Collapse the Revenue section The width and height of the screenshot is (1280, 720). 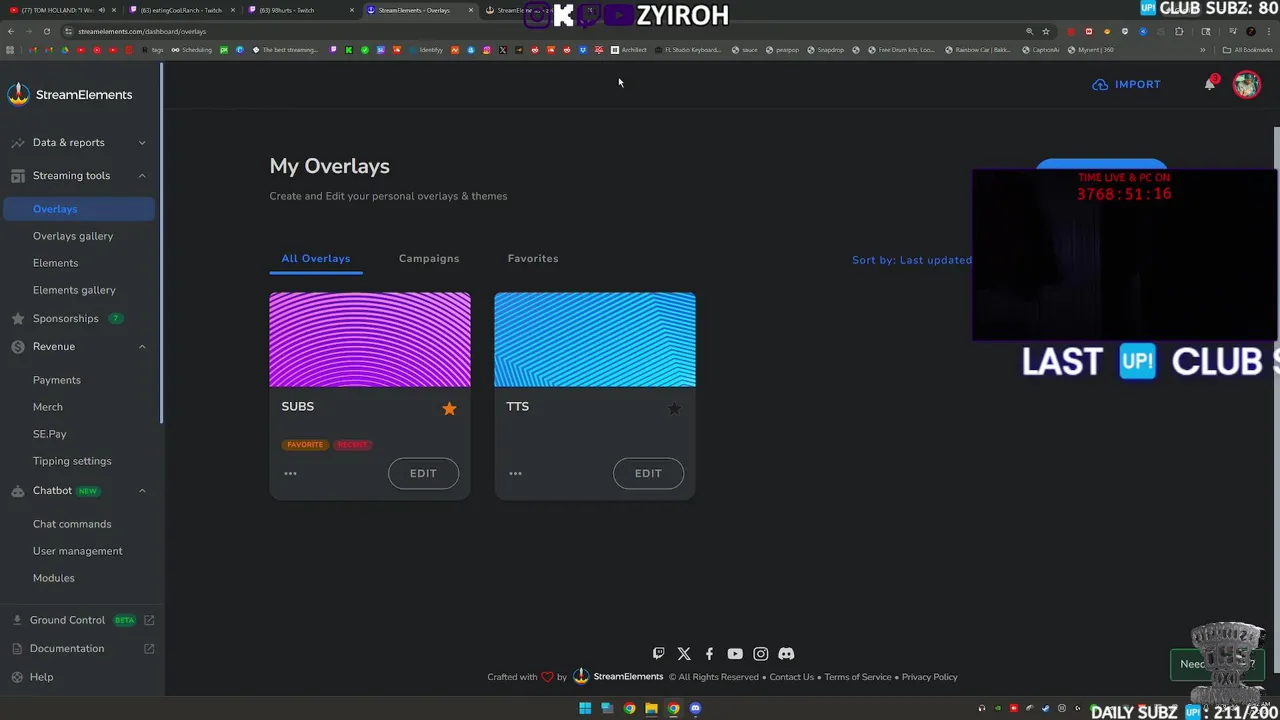[x=80, y=346]
